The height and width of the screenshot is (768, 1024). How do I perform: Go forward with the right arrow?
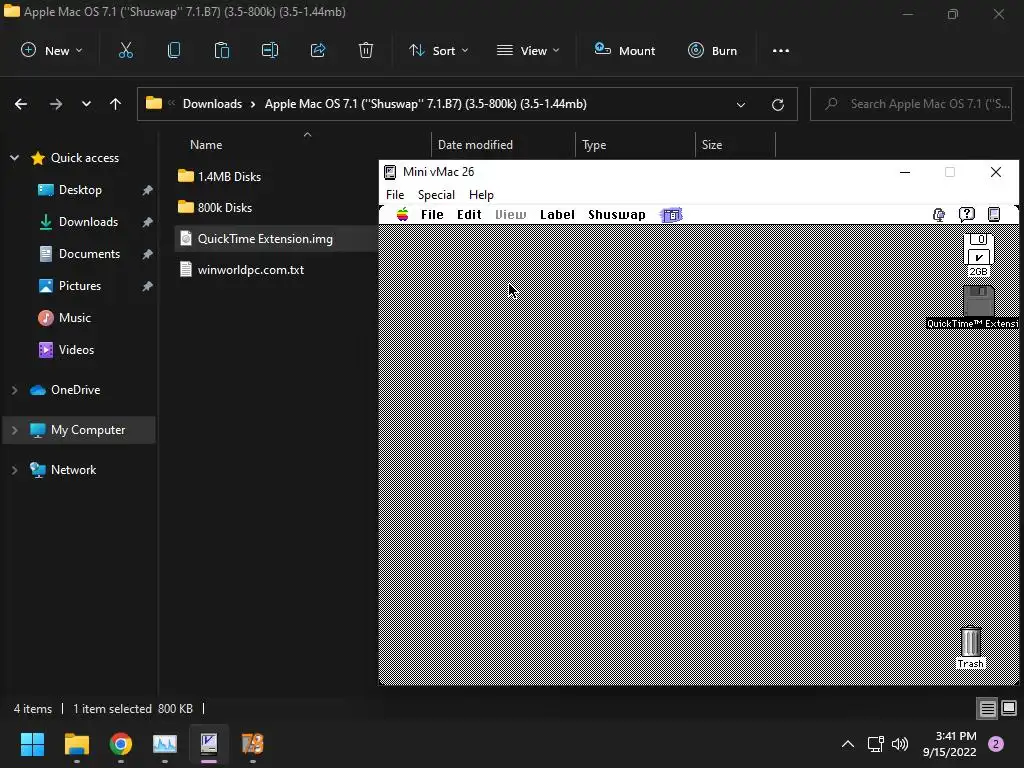(56, 104)
